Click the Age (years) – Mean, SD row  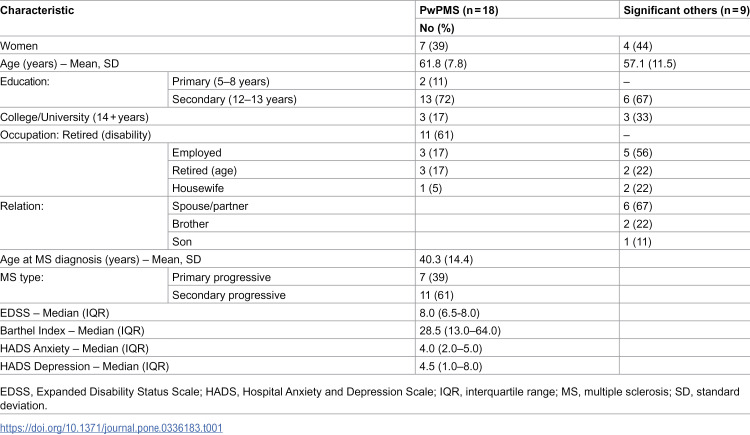click(375, 64)
